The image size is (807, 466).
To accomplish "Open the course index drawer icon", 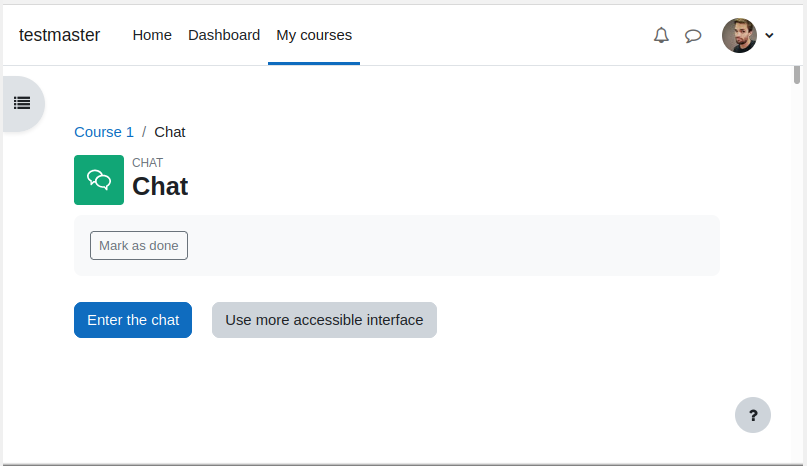I will pos(22,103).
